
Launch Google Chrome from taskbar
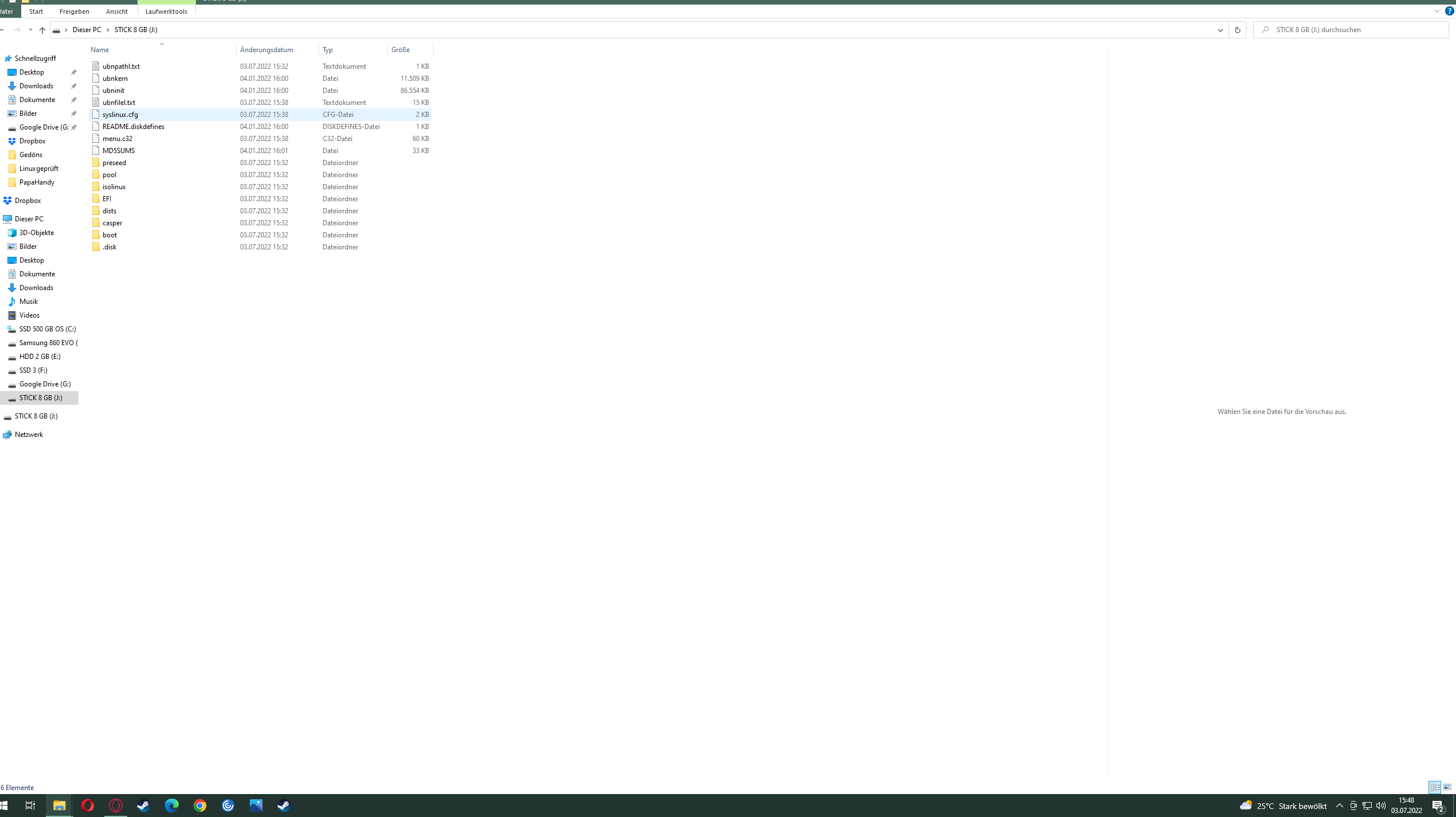tap(200, 806)
